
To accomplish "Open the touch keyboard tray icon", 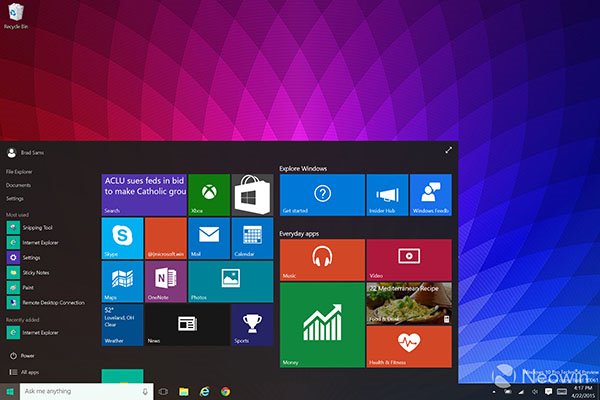I will [x=562, y=392].
